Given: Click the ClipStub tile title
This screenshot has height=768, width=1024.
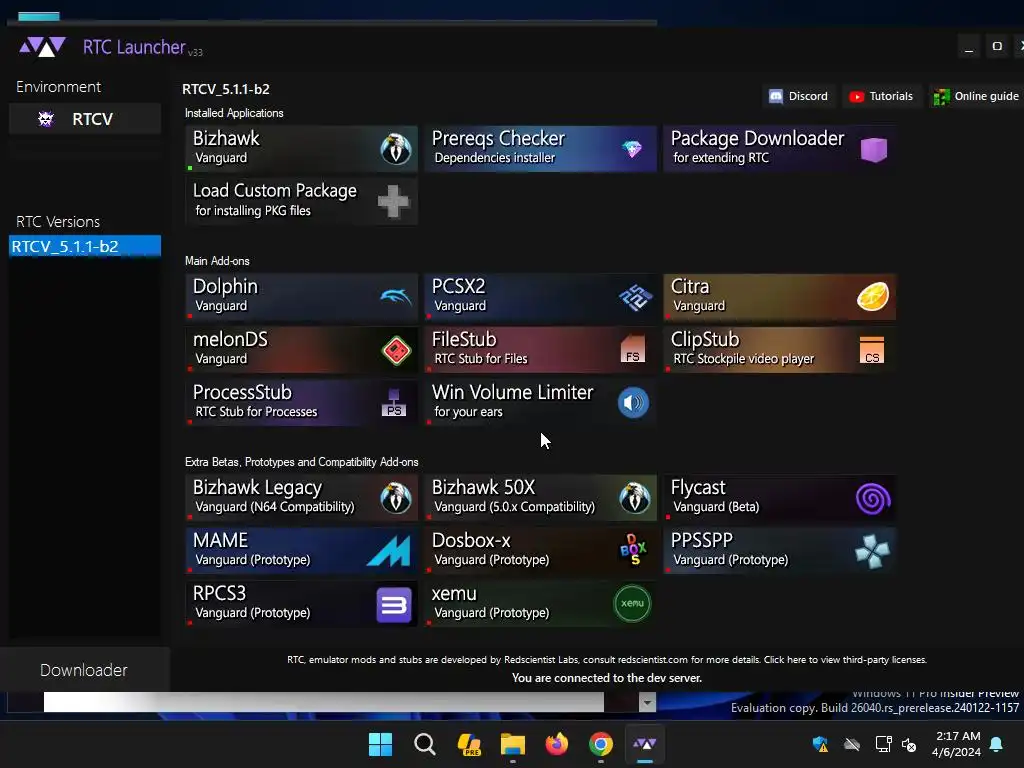Looking at the screenshot, I should click(x=705, y=340).
